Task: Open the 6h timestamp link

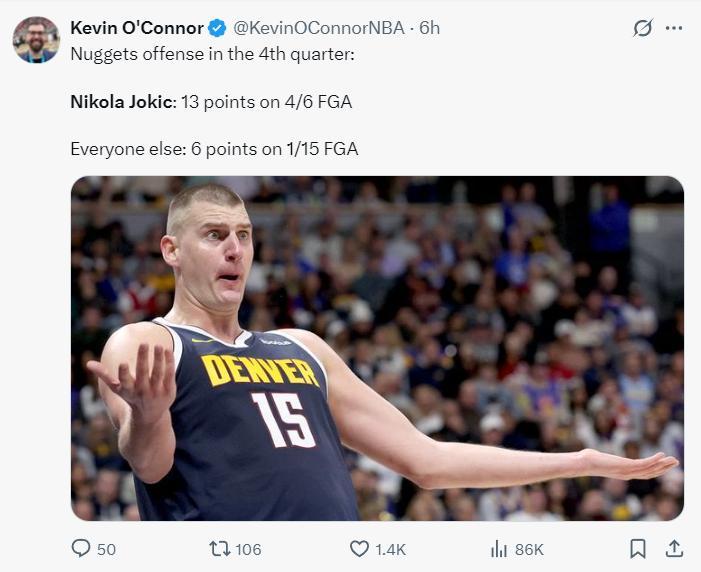Action: [x=429, y=28]
